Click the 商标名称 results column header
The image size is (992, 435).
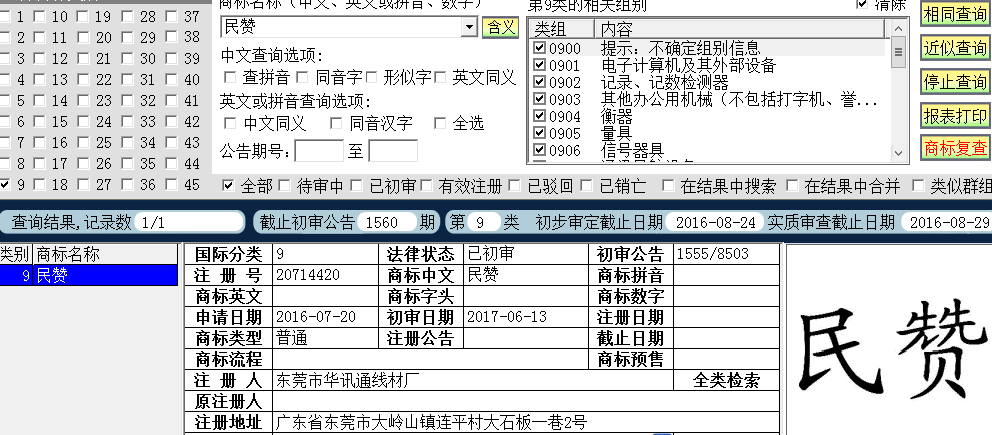(x=105, y=255)
